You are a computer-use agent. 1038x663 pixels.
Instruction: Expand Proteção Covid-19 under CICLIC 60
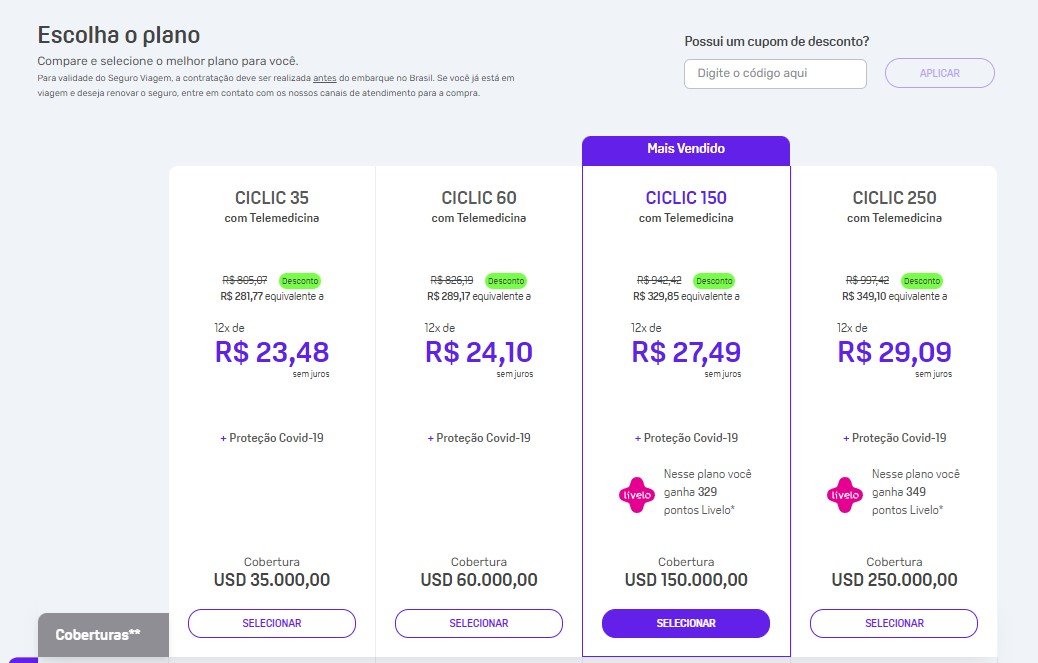tap(479, 438)
